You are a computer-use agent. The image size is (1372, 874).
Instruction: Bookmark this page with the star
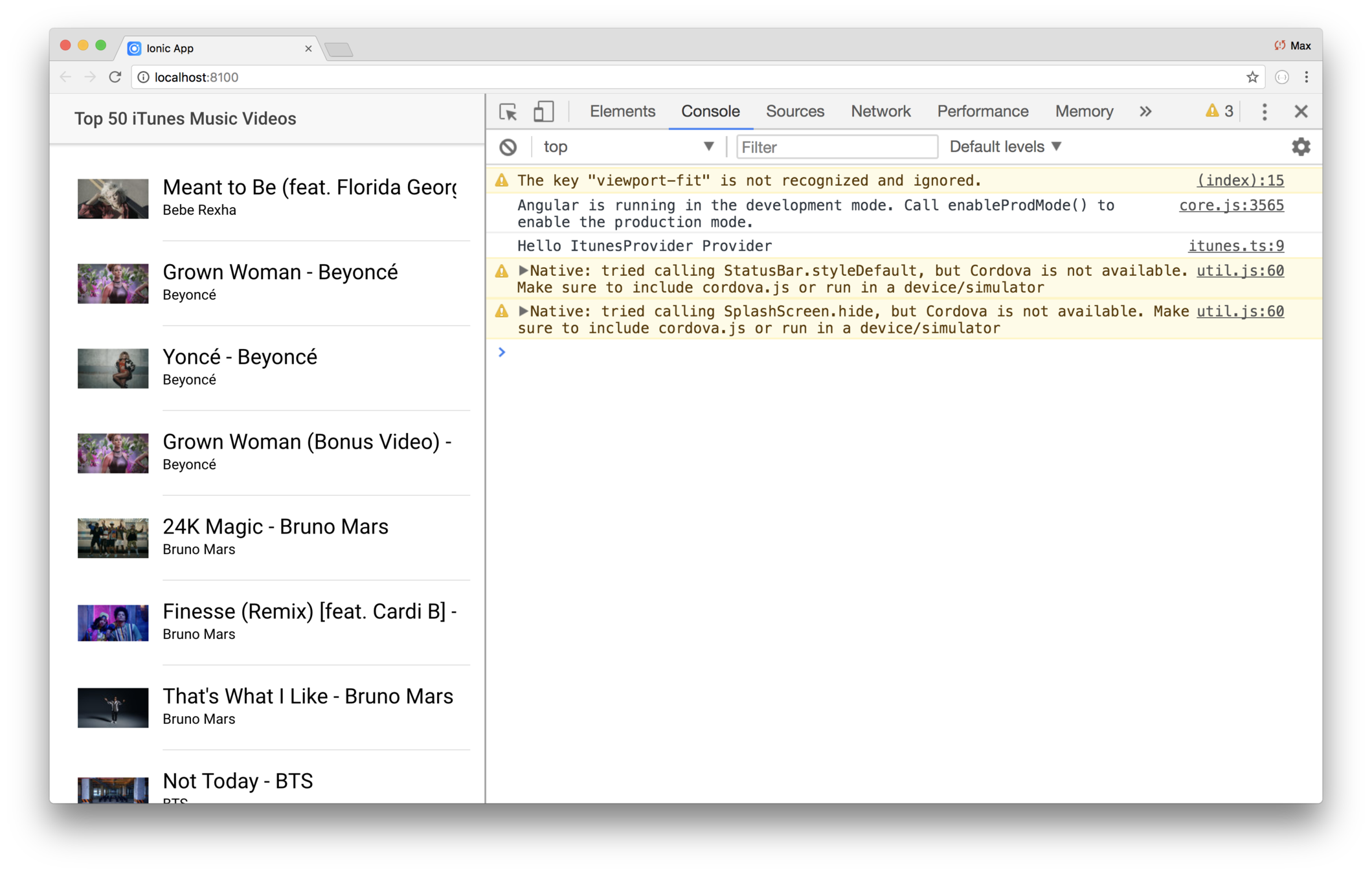(x=1252, y=77)
